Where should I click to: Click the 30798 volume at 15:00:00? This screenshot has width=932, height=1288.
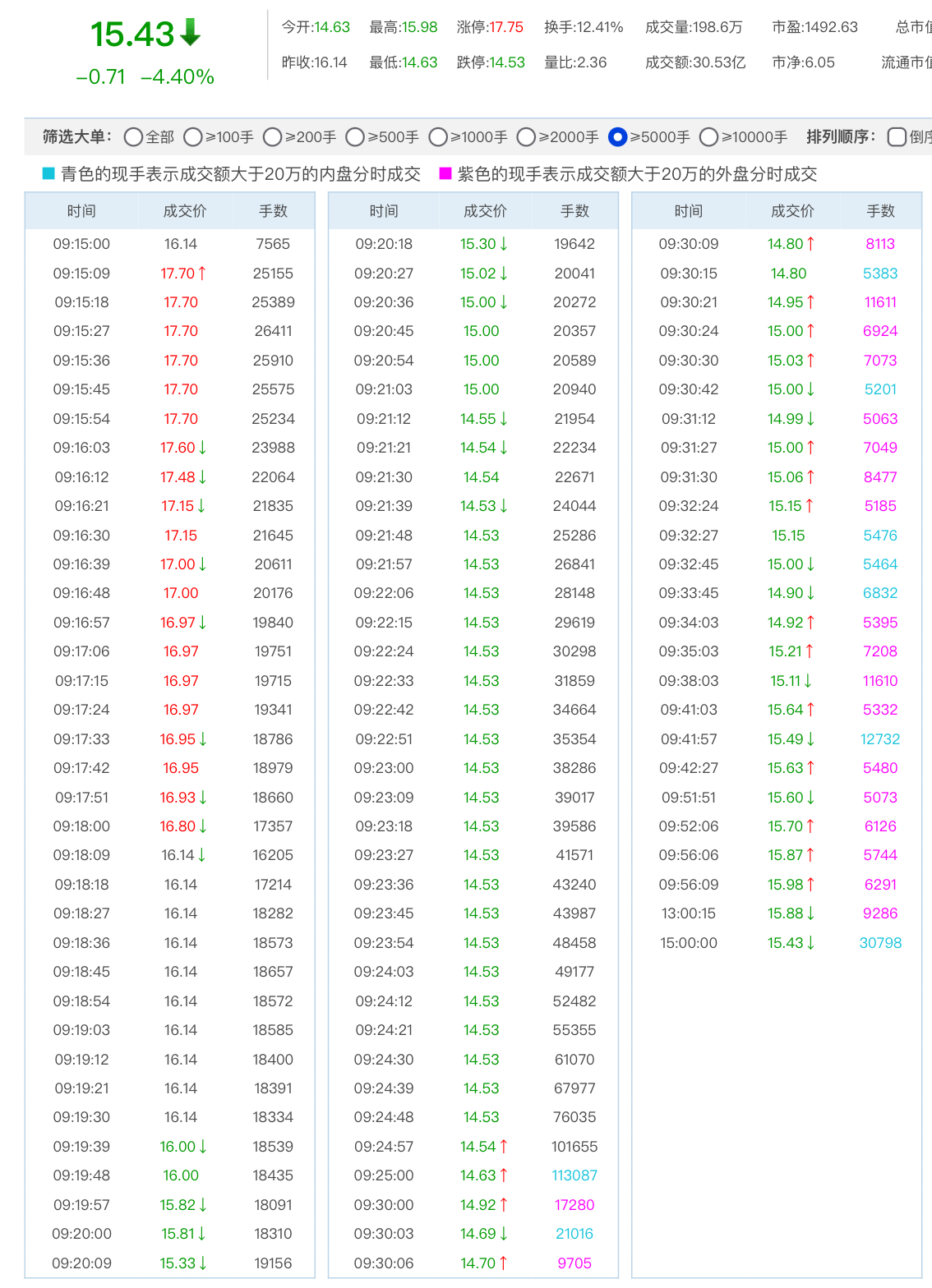click(x=880, y=943)
